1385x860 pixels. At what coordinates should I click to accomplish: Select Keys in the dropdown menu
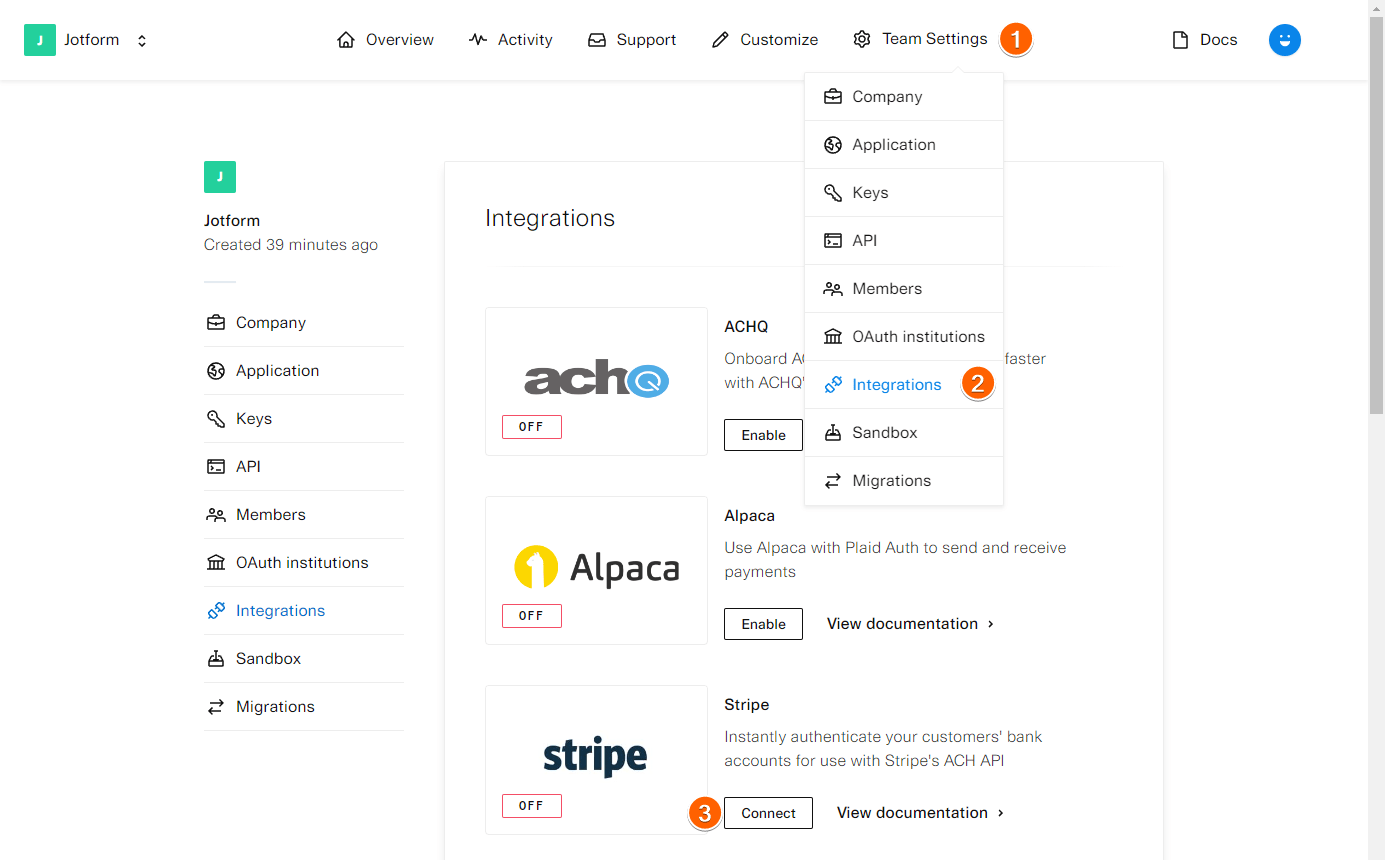[x=870, y=193]
